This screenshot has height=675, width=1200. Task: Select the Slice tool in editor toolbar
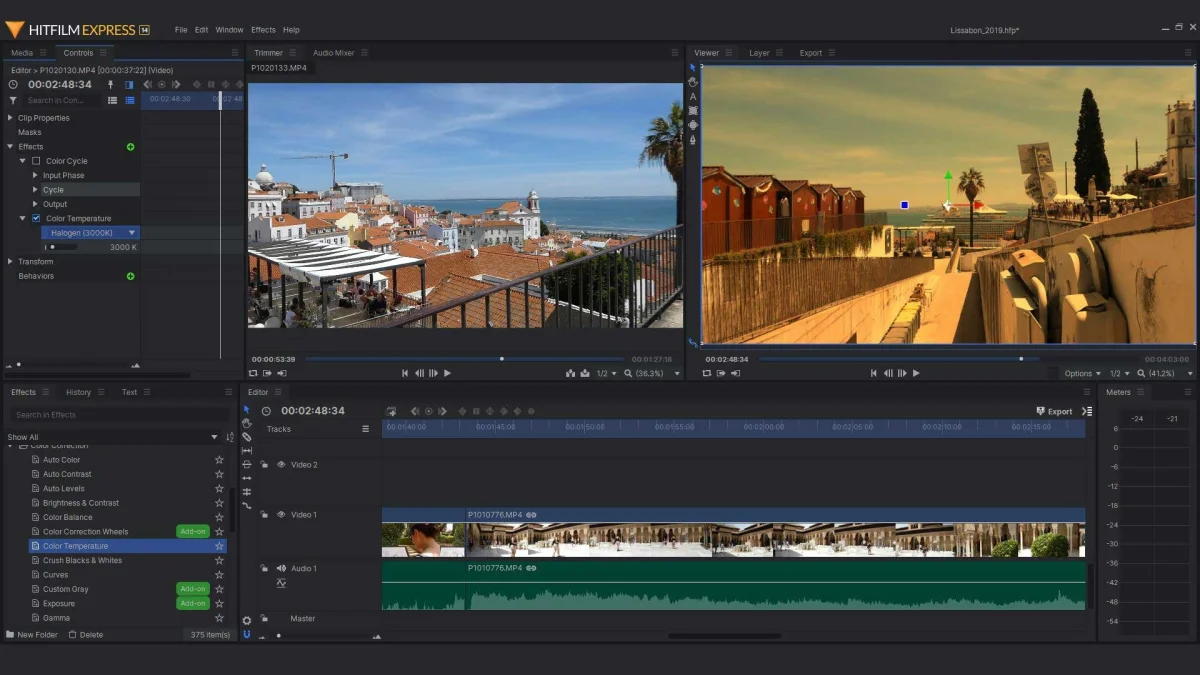coord(247,437)
